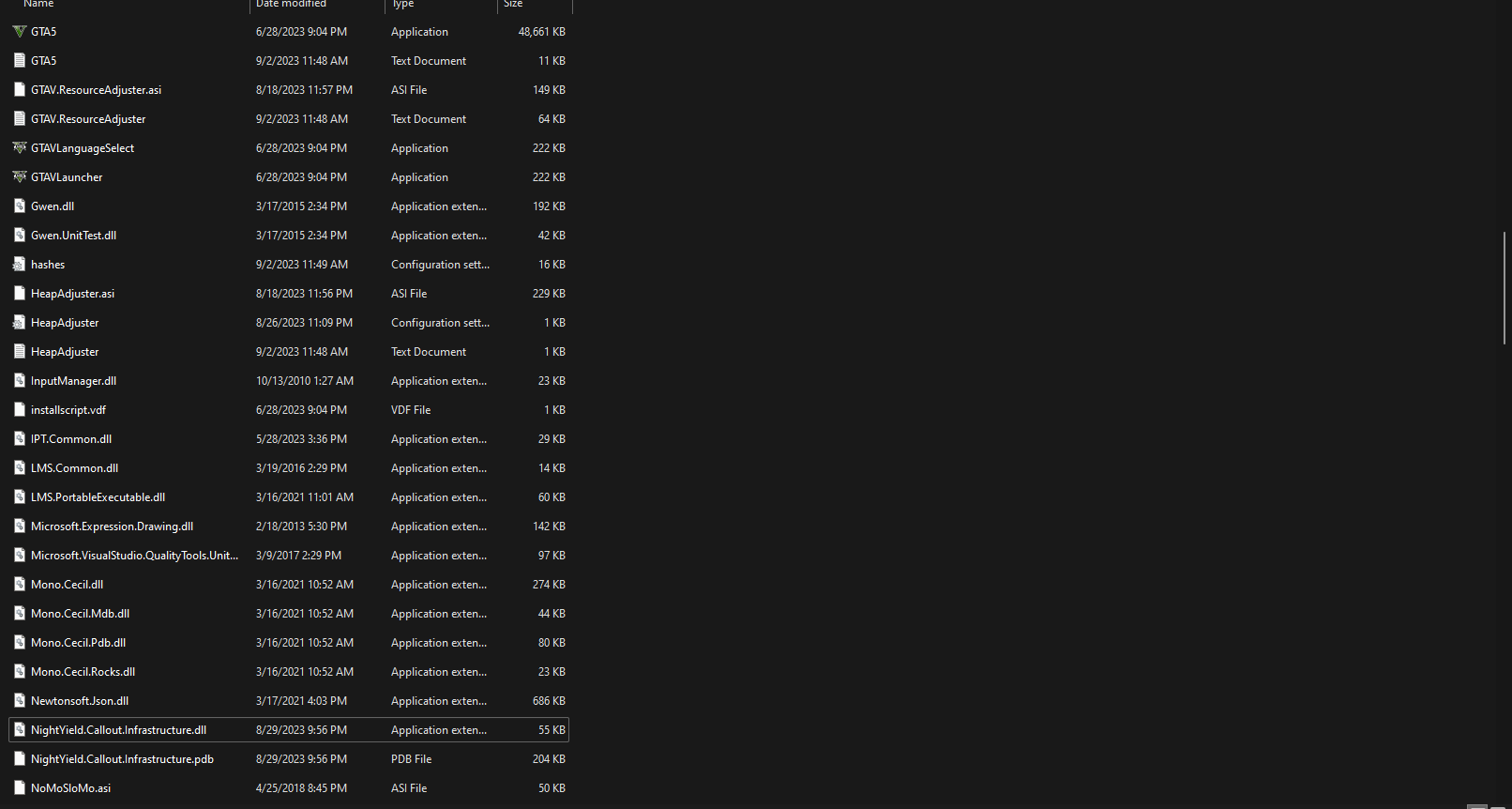Click the HeapAdjuster configuration settings icon

coord(20,323)
